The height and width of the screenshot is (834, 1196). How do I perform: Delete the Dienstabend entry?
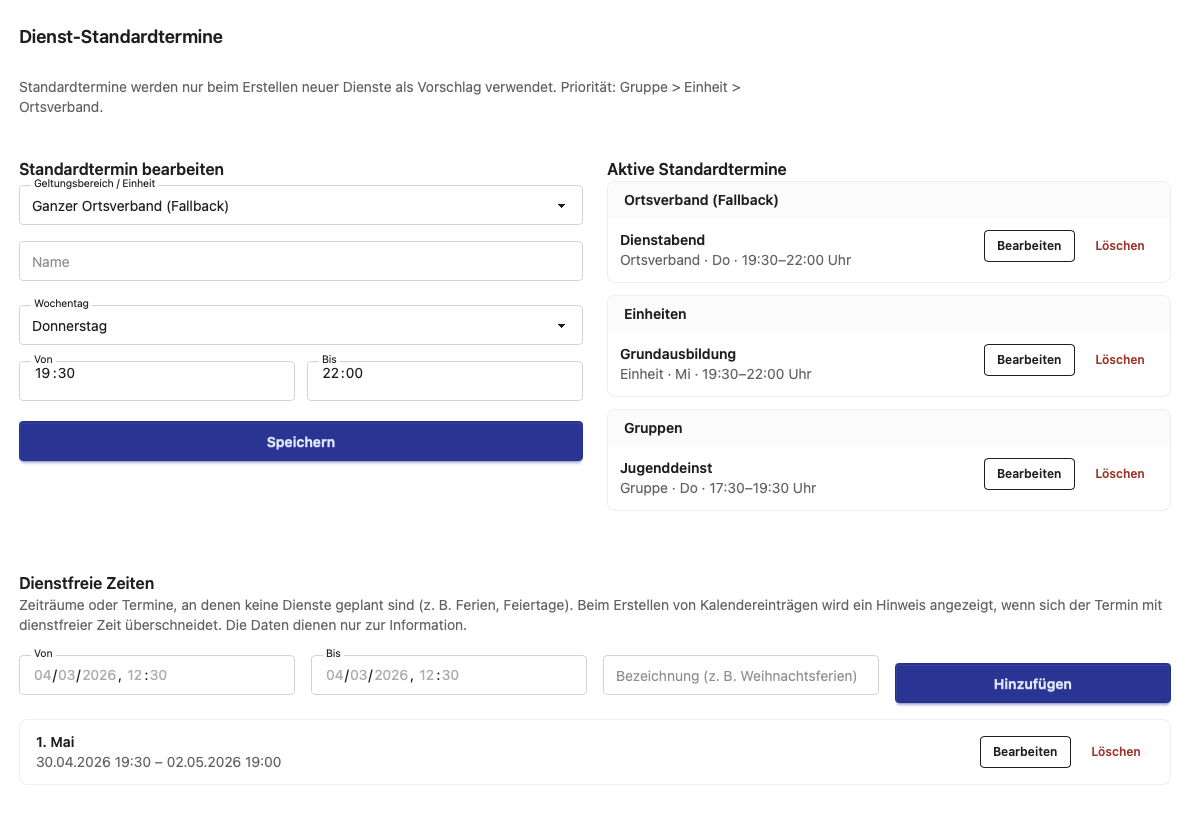pyautogui.click(x=1119, y=246)
